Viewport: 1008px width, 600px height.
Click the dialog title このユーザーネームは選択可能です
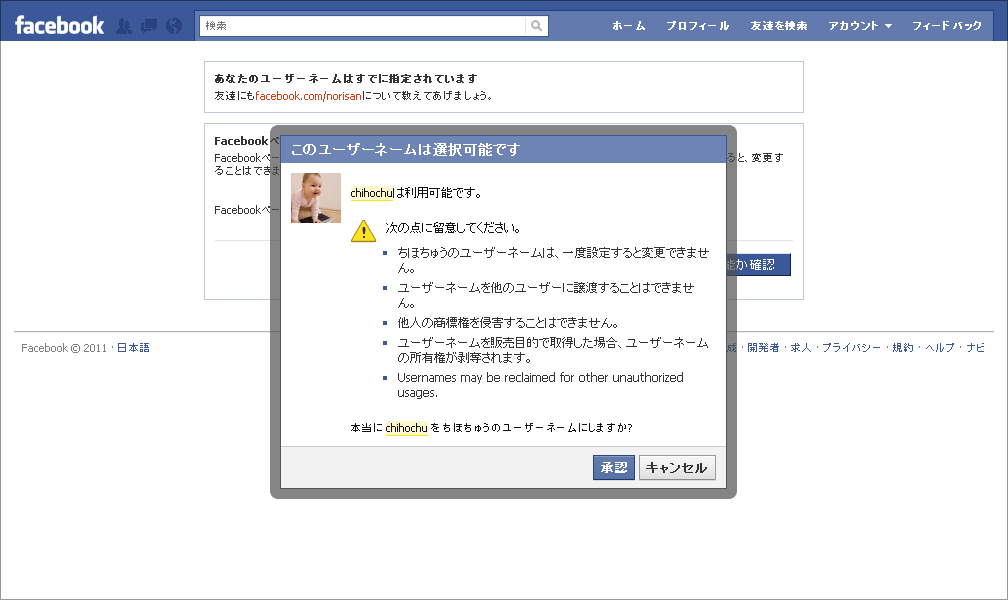(405, 150)
